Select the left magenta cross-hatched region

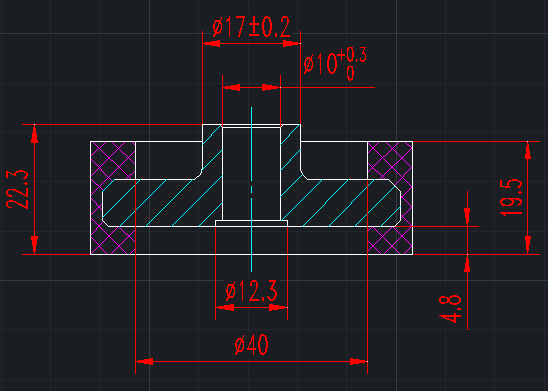(113, 198)
